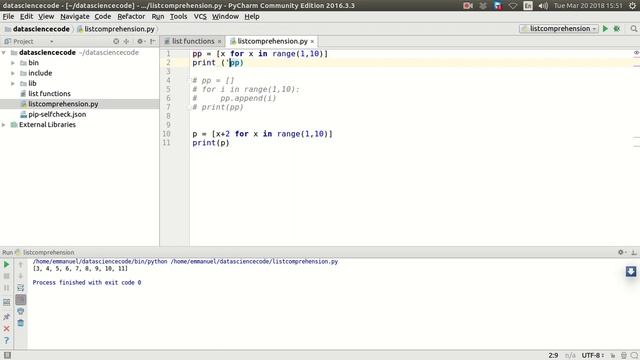This screenshot has height=360, width=640.
Task: Select listcomprehension.py in project tree
Action: pos(63,104)
